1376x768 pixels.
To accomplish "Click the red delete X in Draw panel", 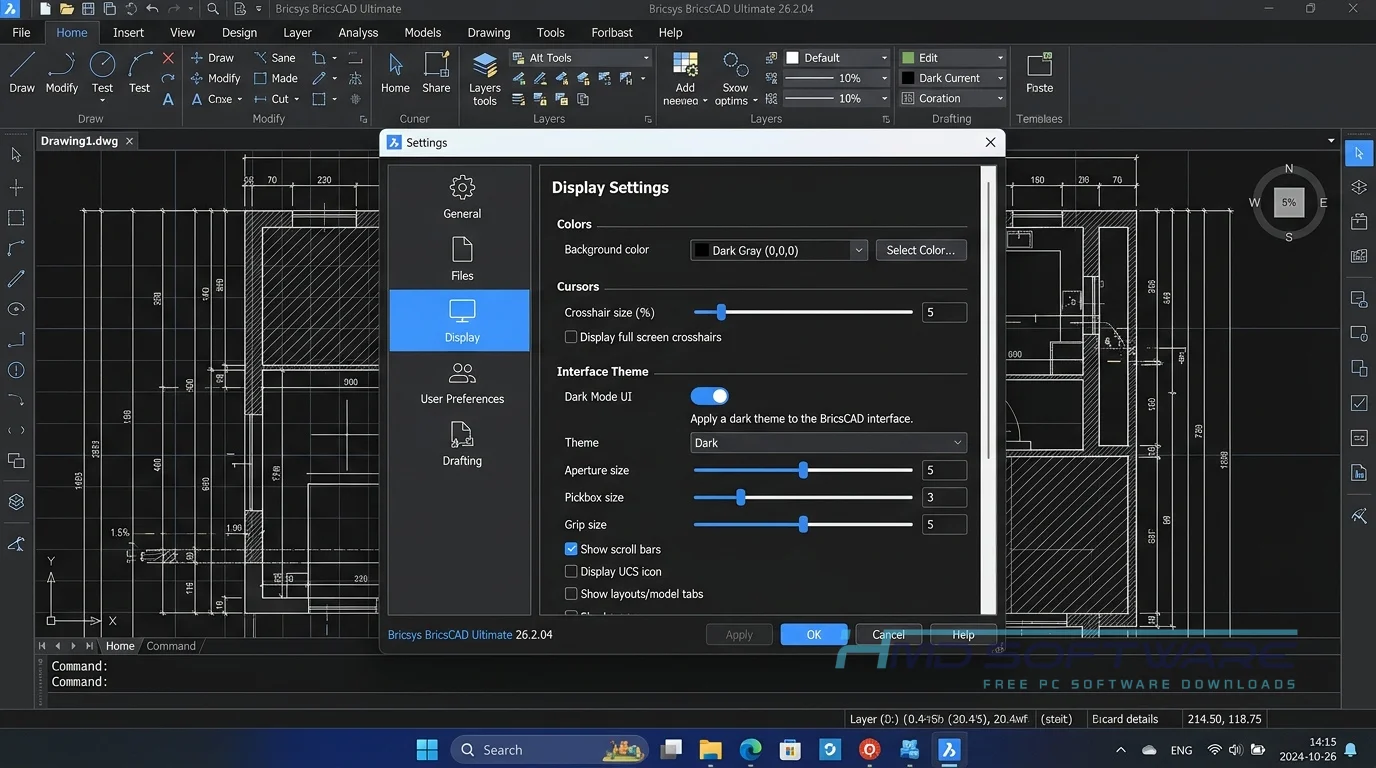I will click(x=168, y=58).
